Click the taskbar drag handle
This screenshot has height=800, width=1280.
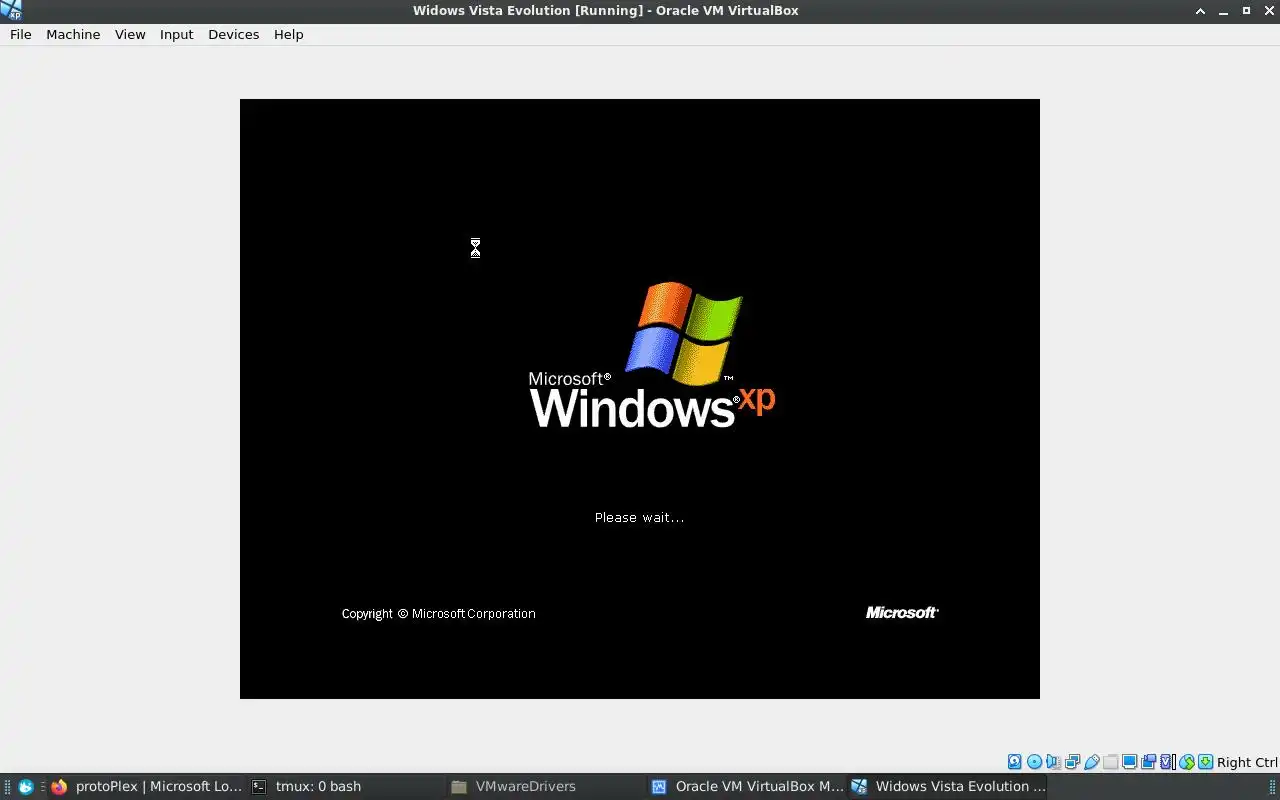pyautogui.click(x=7, y=786)
